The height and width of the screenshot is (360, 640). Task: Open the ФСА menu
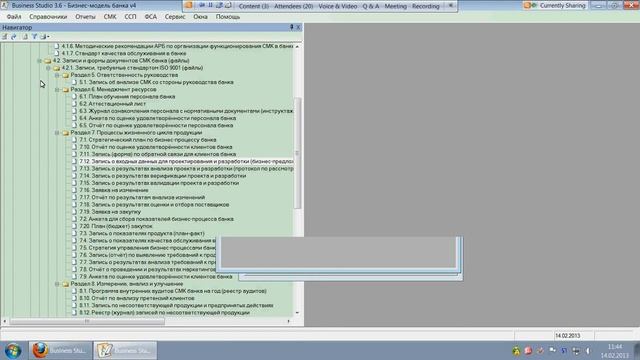click(151, 17)
